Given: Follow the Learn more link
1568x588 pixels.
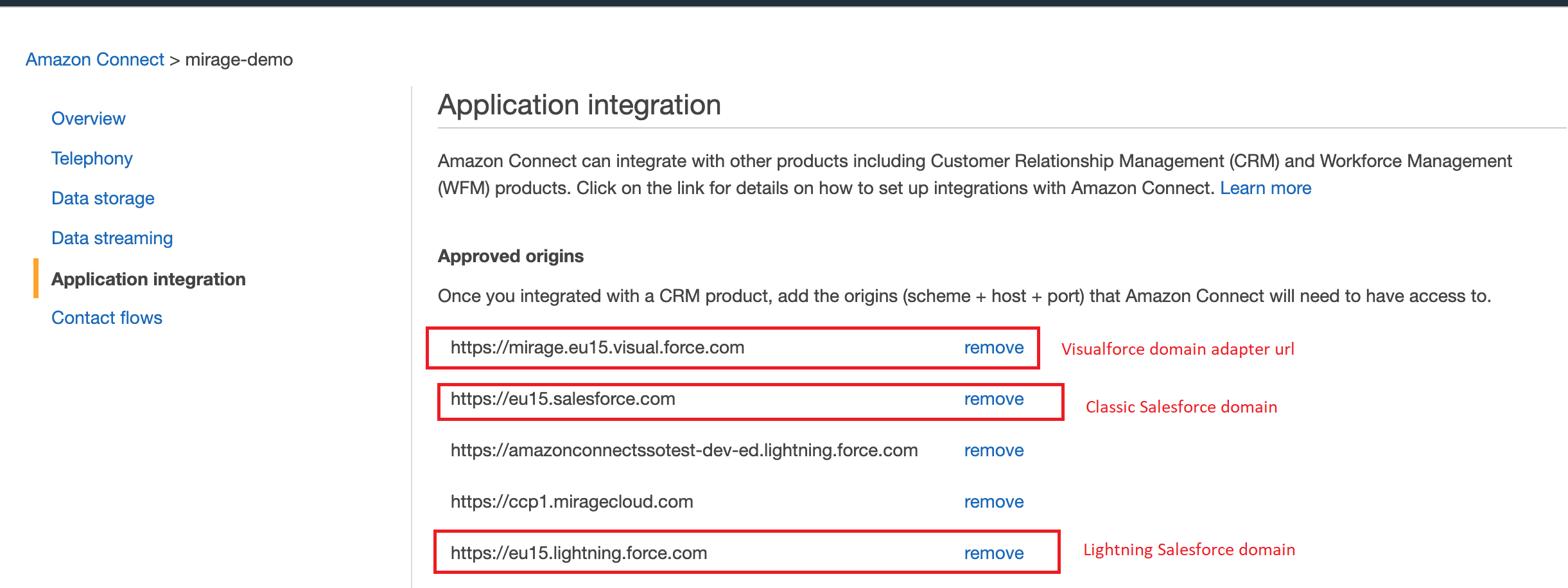Looking at the screenshot, I should pyautogui.click(x=1266, y=188).
